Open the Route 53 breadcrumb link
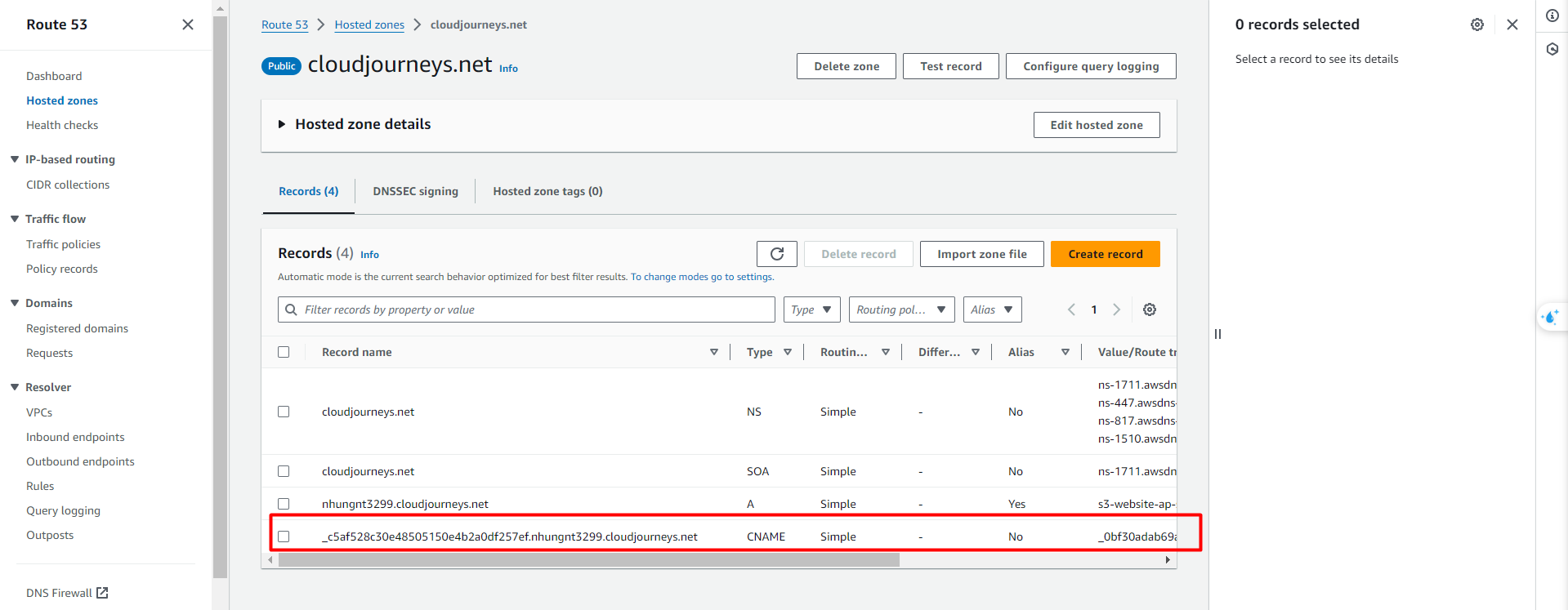The image size is (1568, 610). pos(285,24)
